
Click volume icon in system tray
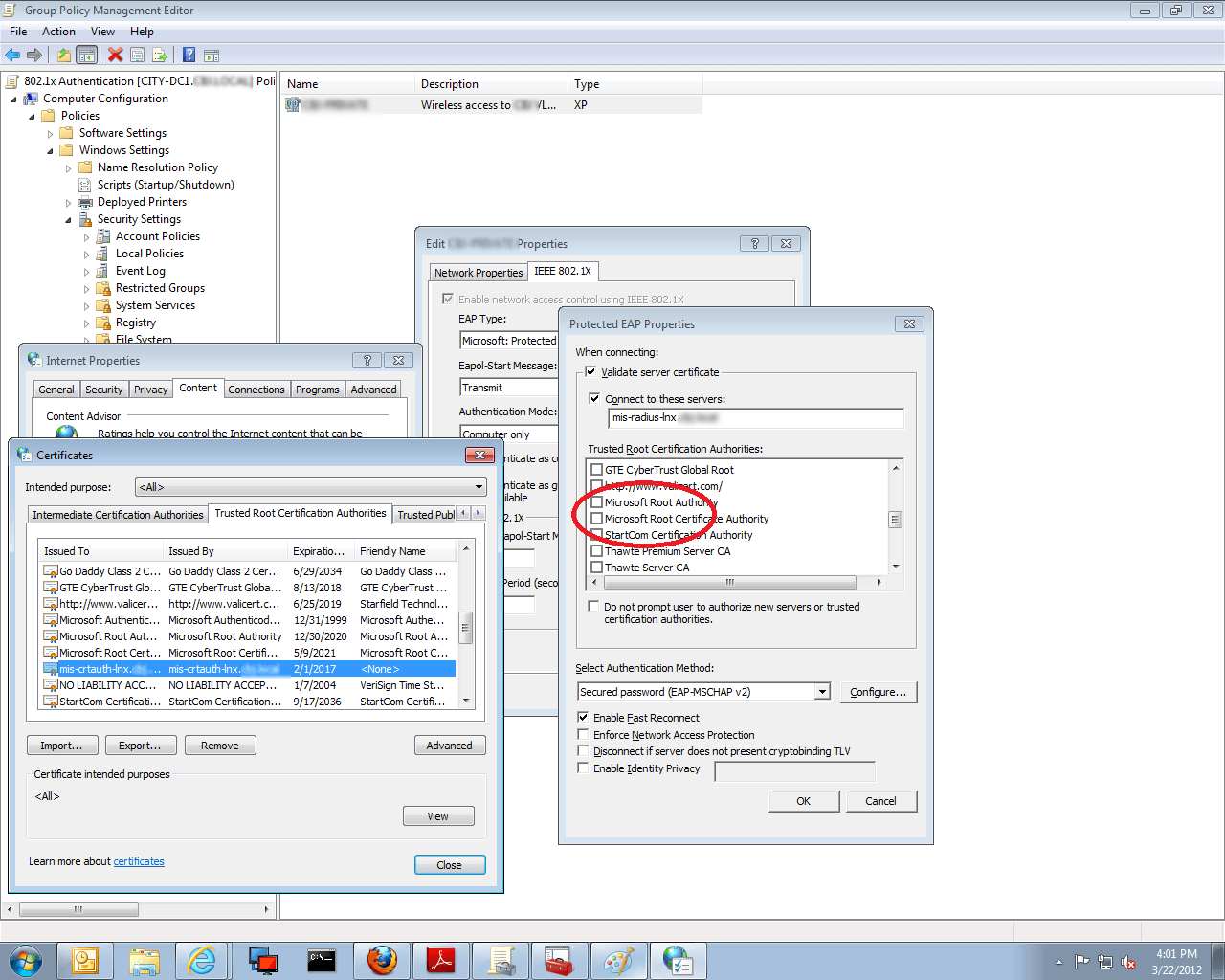(1129, 962)
